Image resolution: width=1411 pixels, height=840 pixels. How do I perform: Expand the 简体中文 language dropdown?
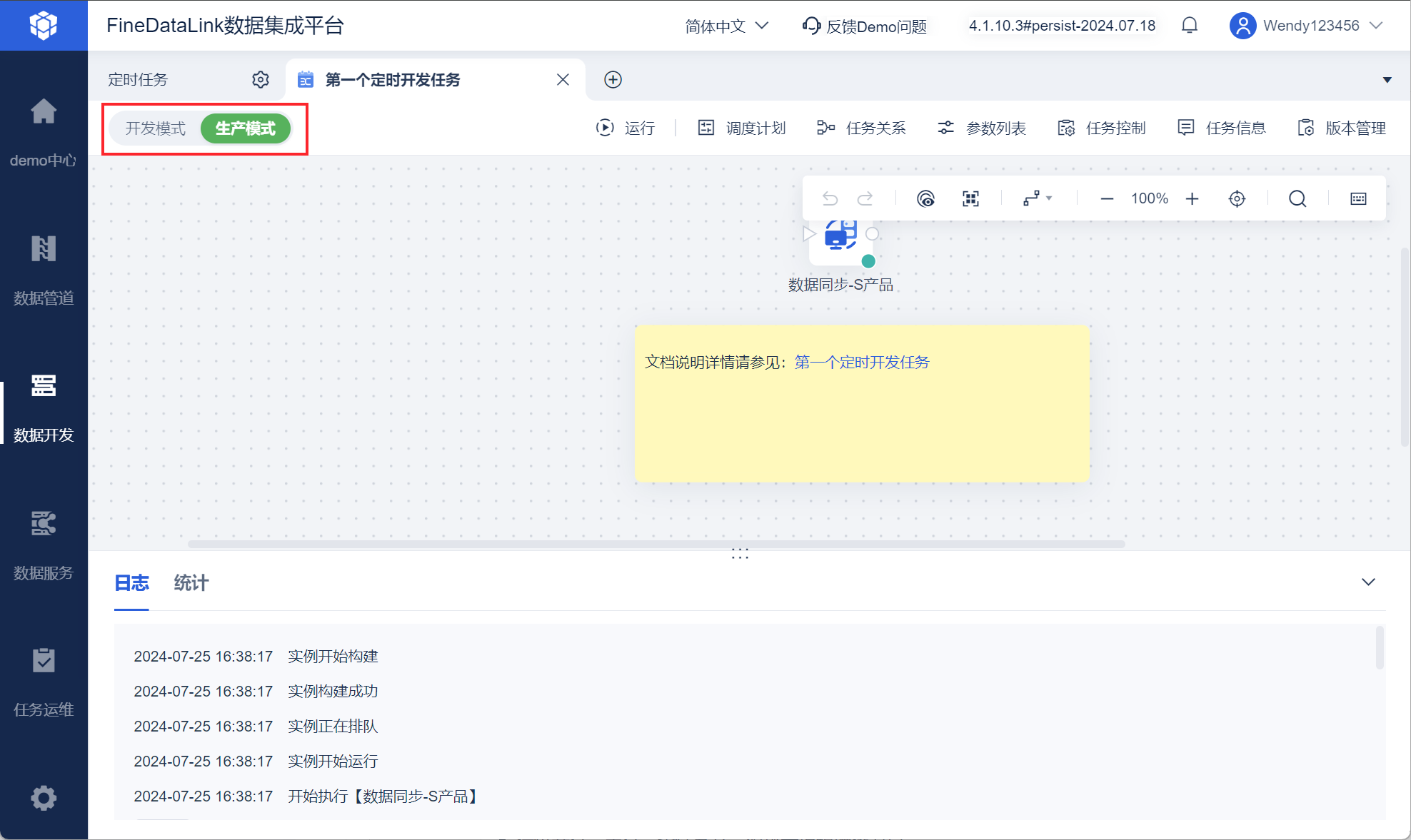(726, 26)
